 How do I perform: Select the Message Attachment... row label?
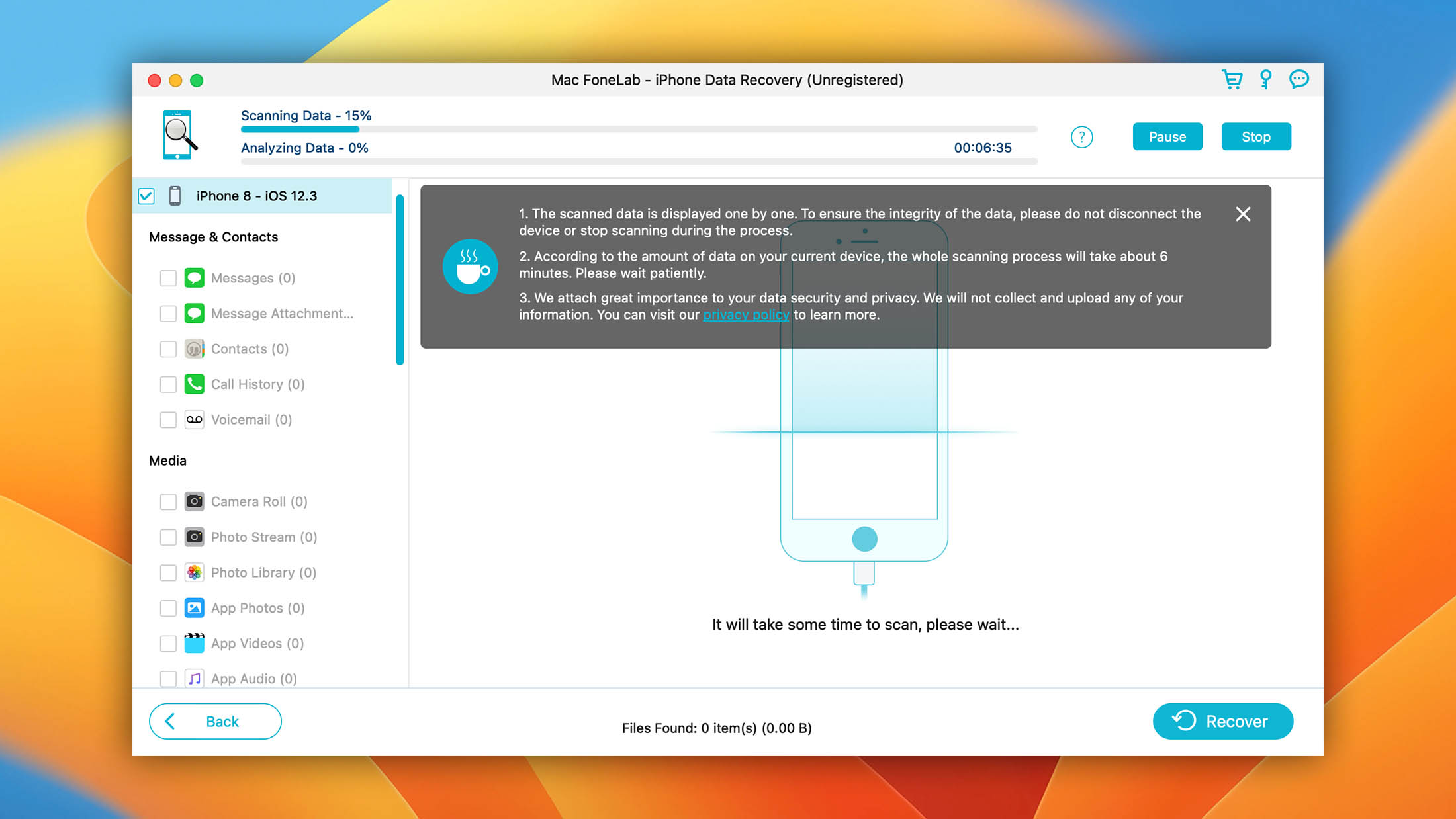pos(282,314)
